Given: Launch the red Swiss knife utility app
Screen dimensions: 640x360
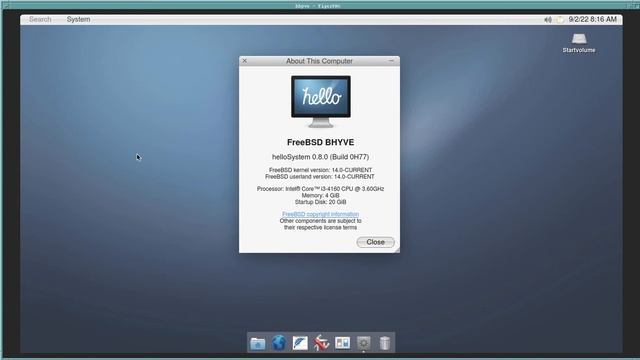Looking at the screenshot, I should click(321, 343).
